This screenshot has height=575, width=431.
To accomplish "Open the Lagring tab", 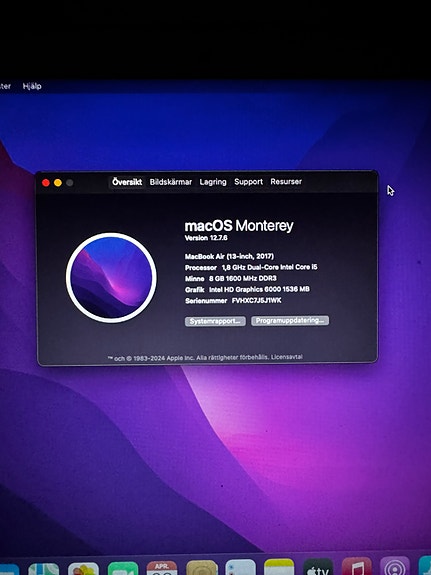I will click(x=213, y=182).
